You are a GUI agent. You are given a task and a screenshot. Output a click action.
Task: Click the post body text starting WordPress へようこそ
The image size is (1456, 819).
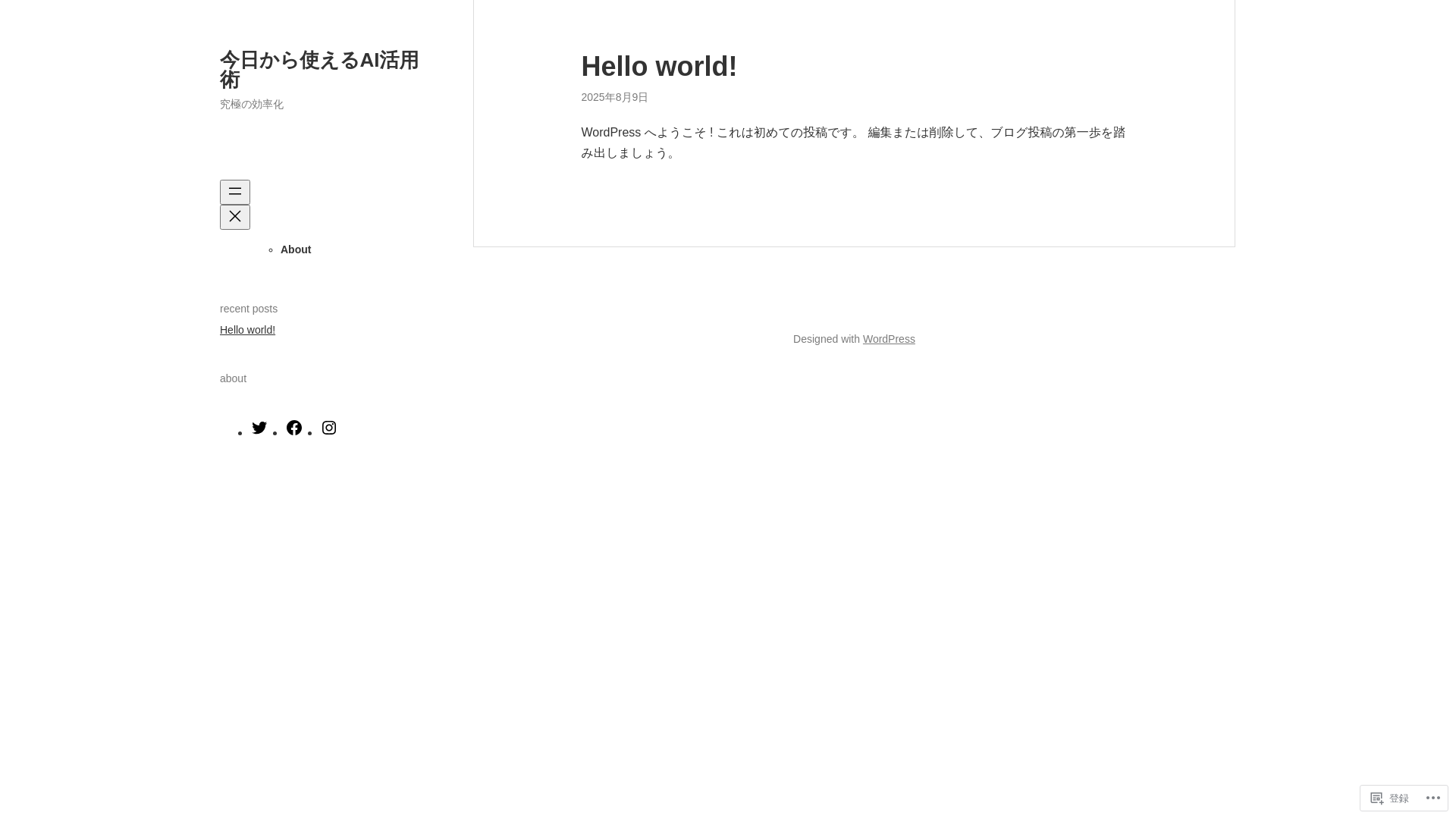pyautogui.click(x=853, y=143)
